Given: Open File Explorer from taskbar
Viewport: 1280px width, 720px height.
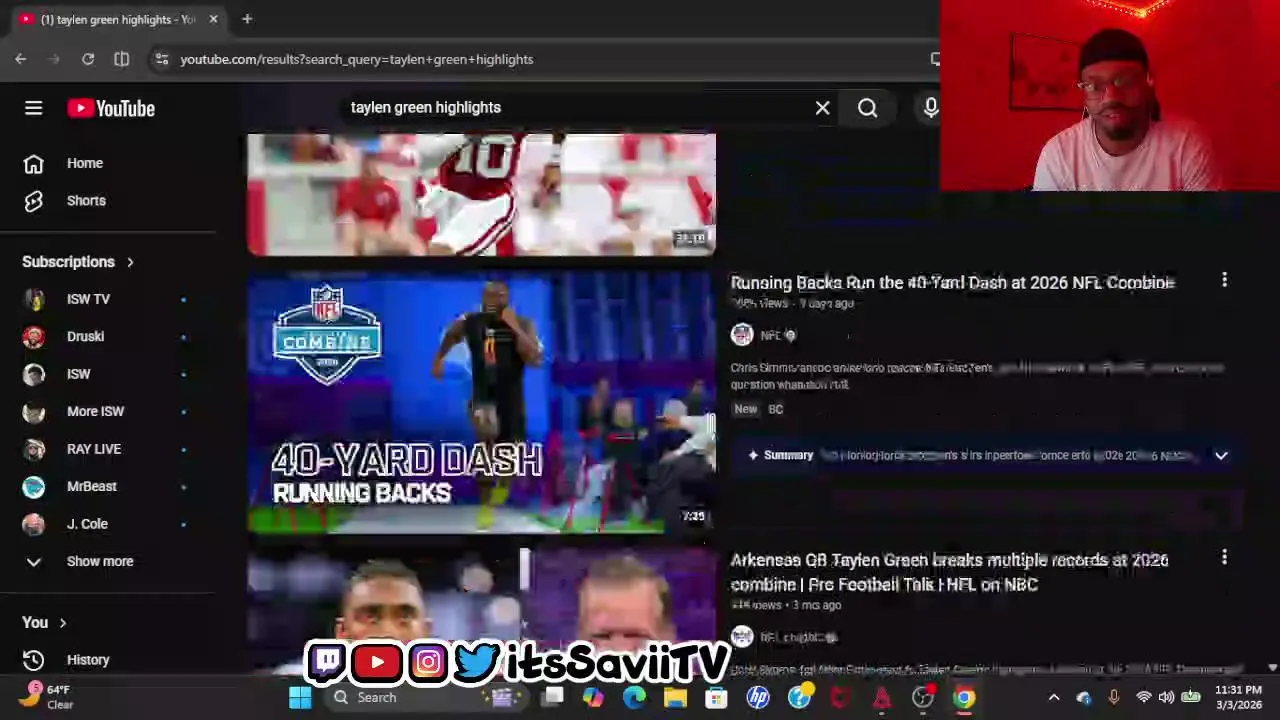Looking at the screenshot, I should point(676,697).
